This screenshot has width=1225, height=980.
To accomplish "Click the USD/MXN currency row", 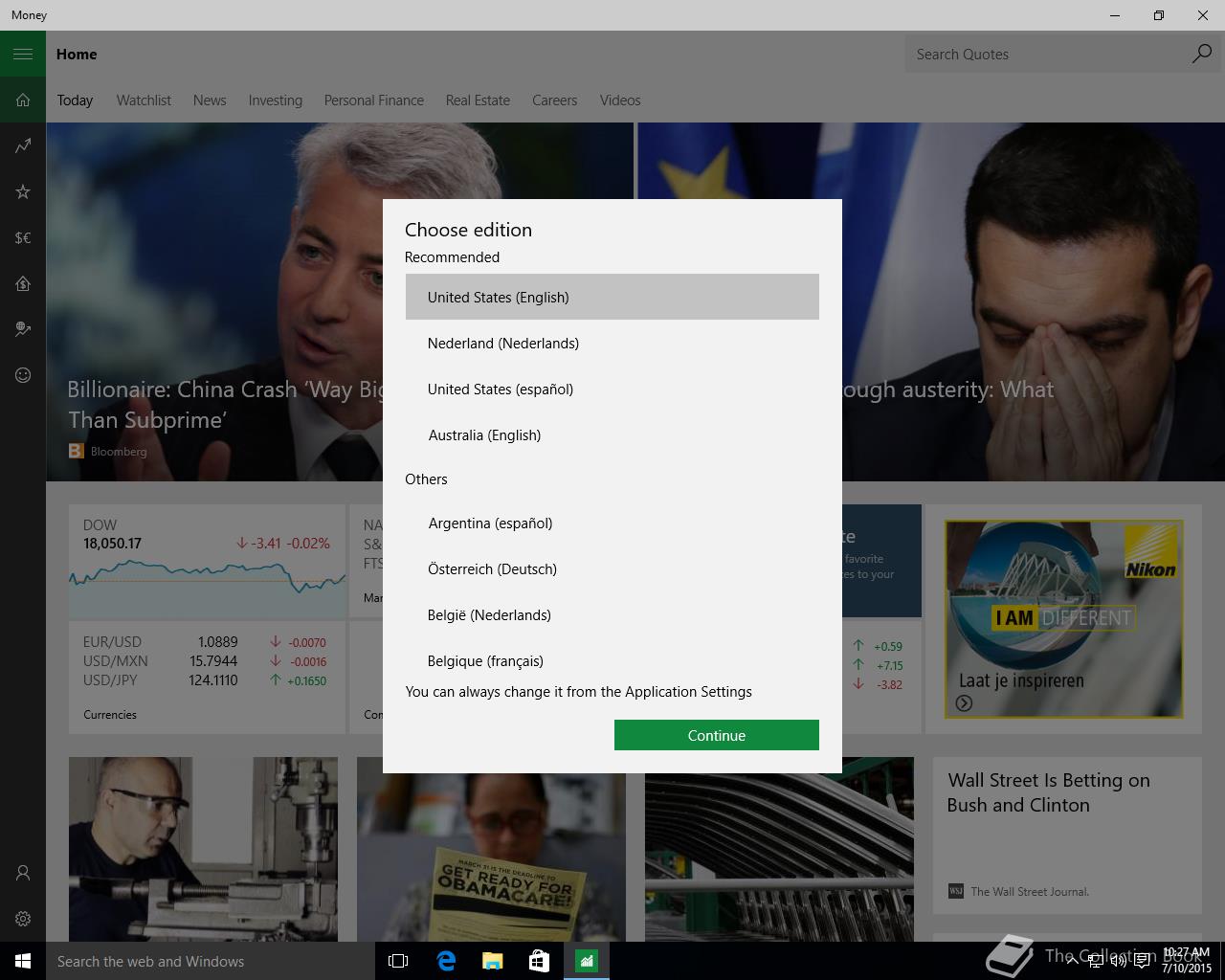I will 205,661.
